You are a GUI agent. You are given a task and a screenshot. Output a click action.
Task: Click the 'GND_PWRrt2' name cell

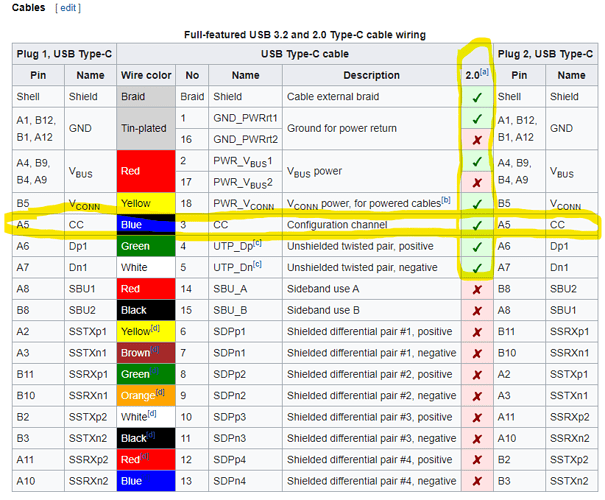[245, 139]
